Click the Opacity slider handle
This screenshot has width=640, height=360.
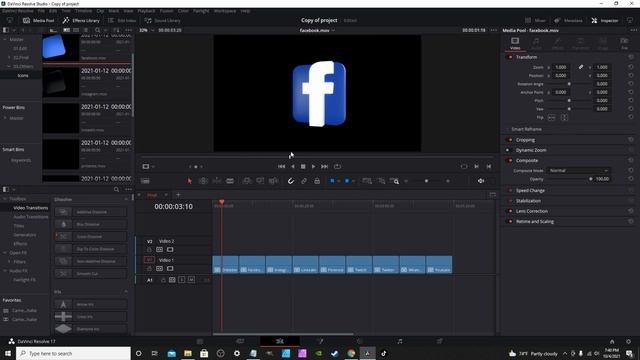(591, 179)
